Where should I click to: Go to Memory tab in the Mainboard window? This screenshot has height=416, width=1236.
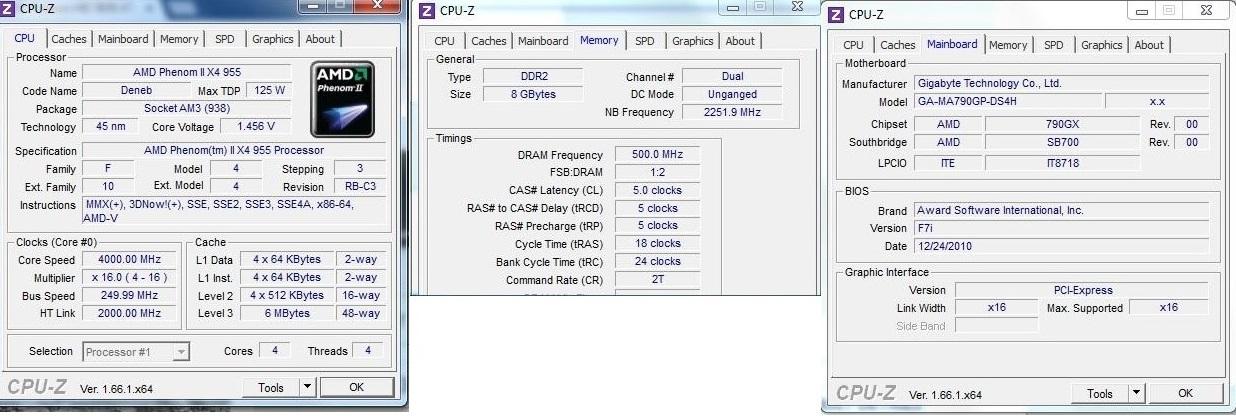(x=1008, y=45)
